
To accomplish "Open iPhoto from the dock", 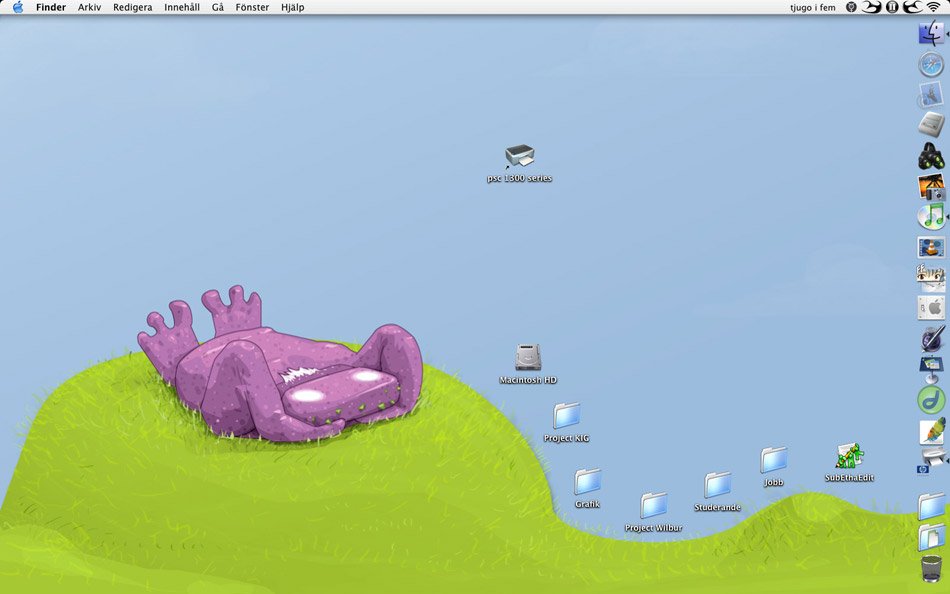I will 931,187.
